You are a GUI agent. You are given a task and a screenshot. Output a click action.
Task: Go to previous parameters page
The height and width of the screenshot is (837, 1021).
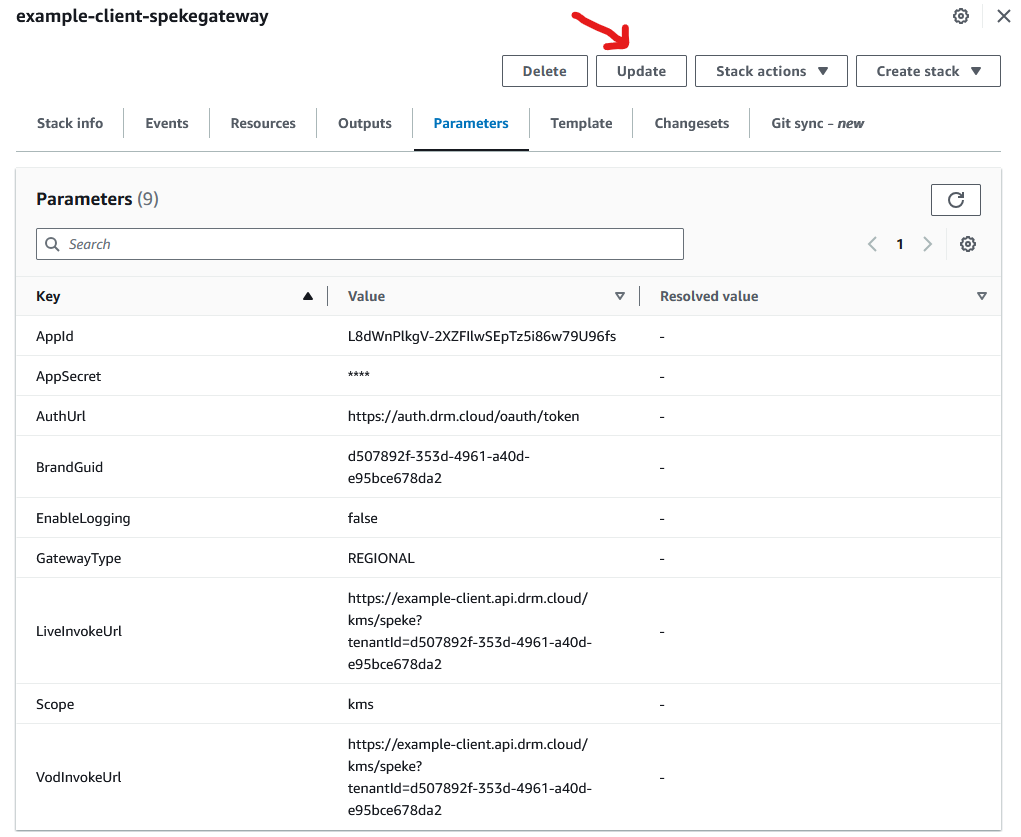pos(872,244)
